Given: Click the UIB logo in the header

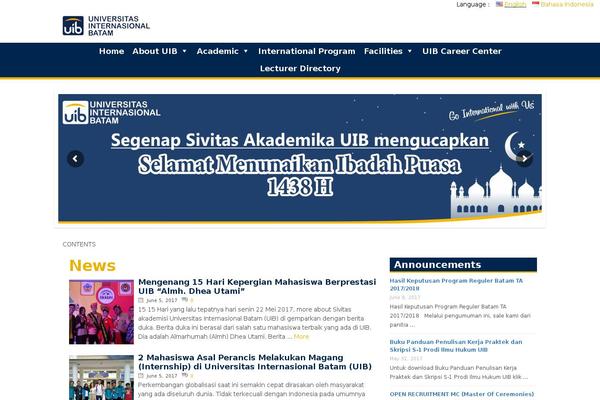Looking at the screenshot, I should pos(106,26).
